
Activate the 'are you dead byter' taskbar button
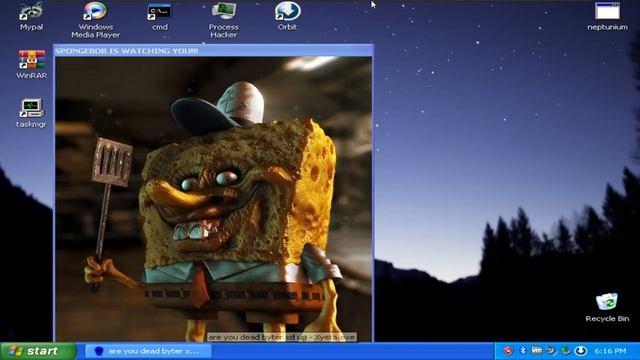pyautogui.click(x=149, y=351)
